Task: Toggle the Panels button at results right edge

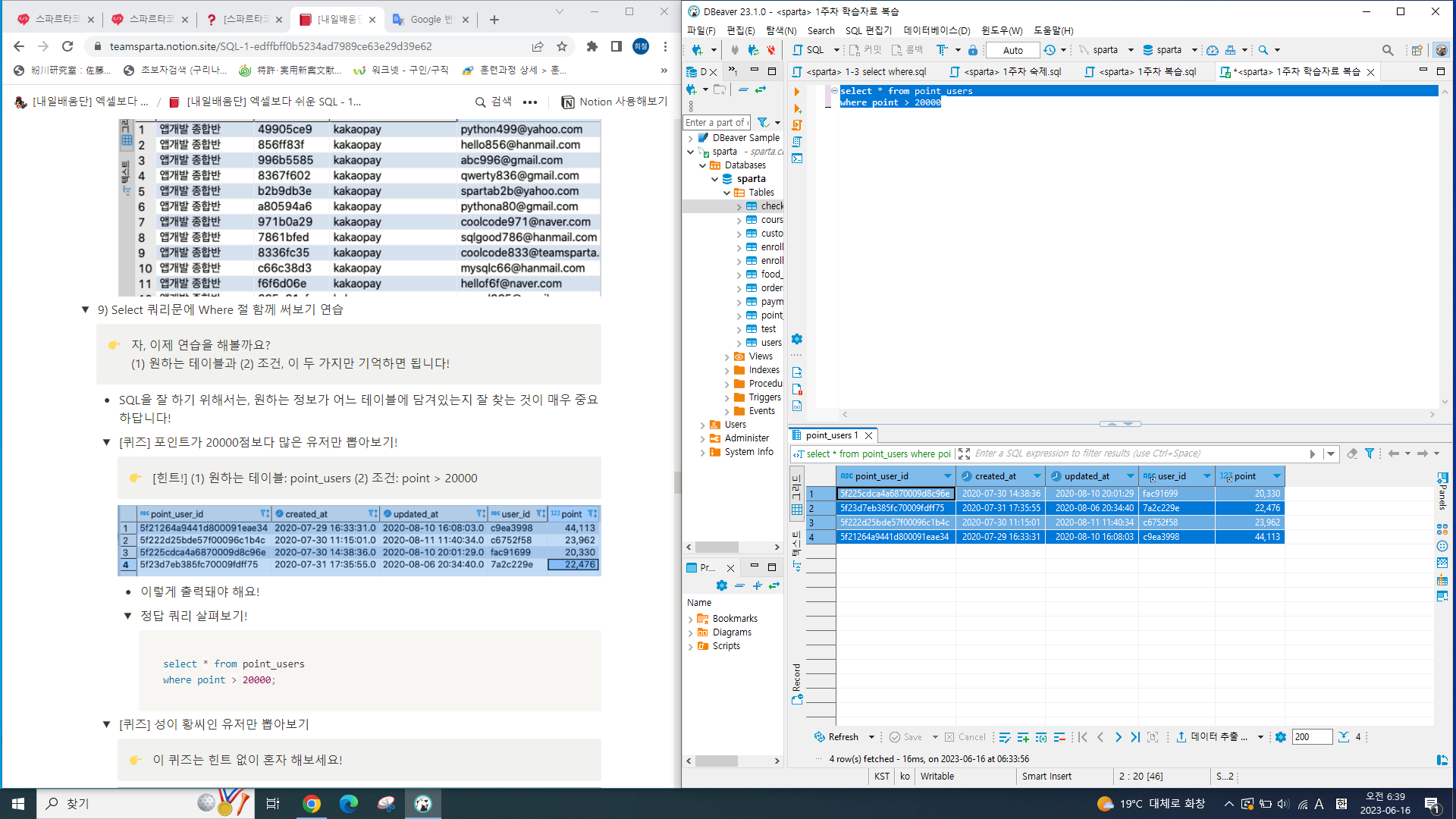Action: pyautogui.click(x=1442, y=491)
